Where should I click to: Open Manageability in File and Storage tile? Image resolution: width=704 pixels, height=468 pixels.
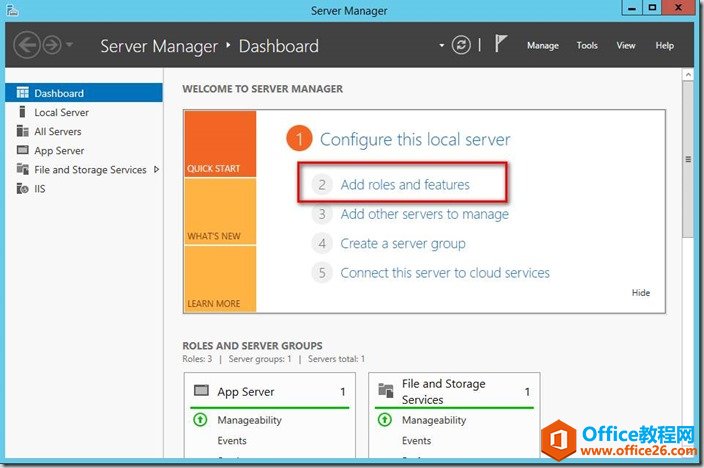(434, 420)
